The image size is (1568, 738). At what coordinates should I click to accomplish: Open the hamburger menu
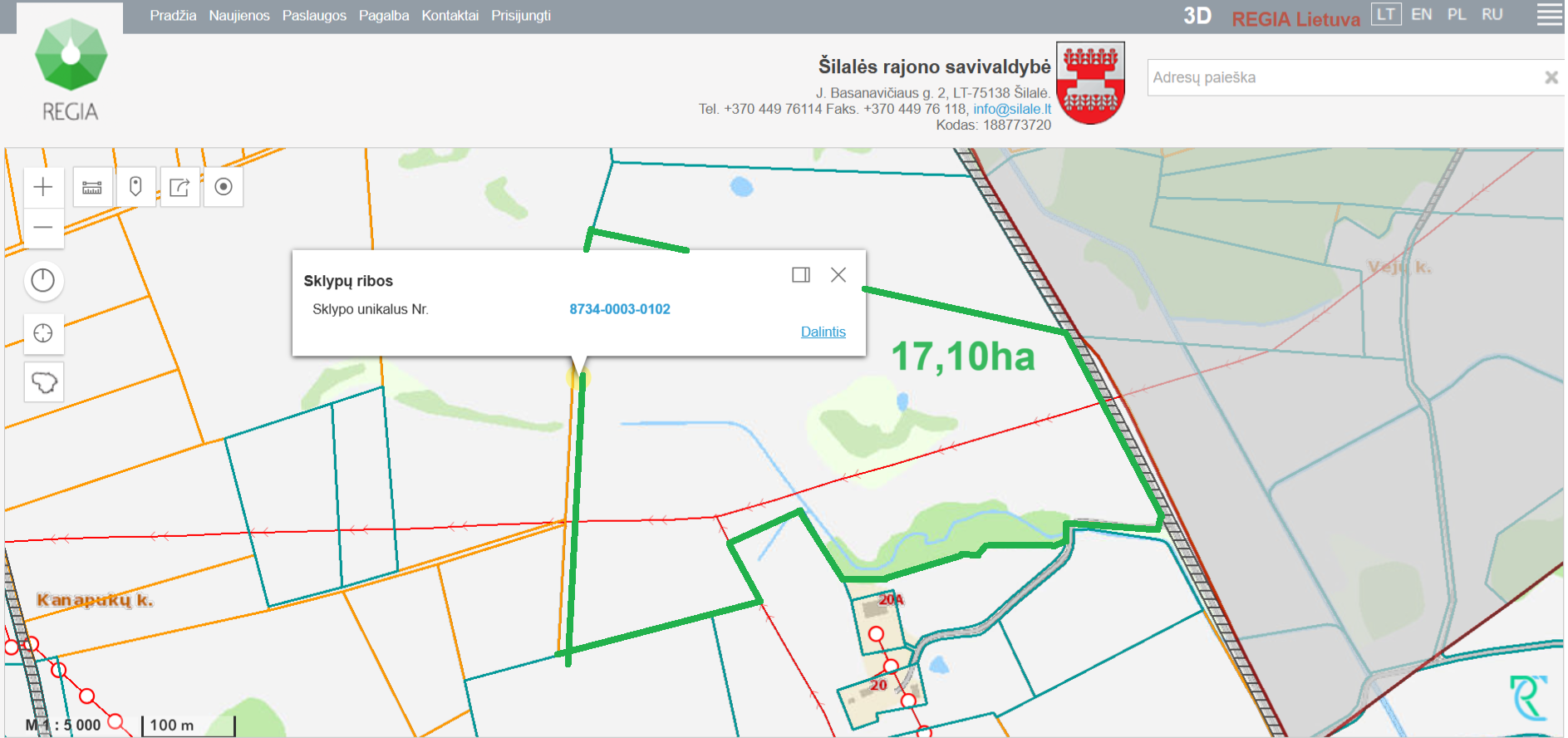pos(1549,15)
